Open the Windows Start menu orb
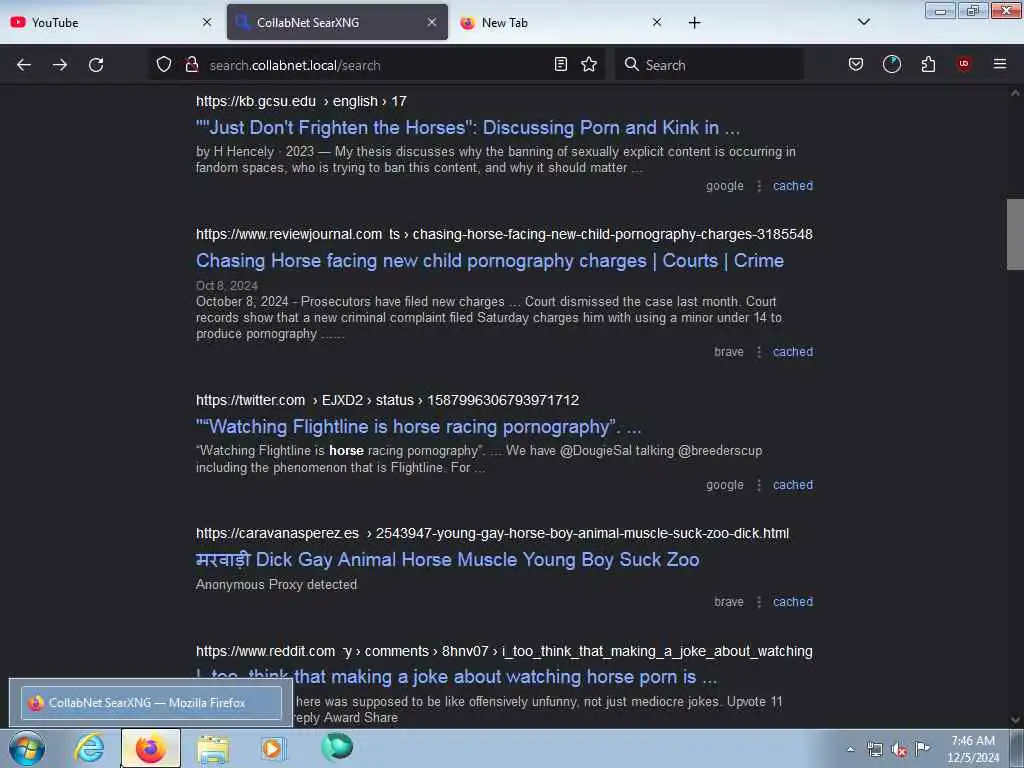 [x=27, y=748]
